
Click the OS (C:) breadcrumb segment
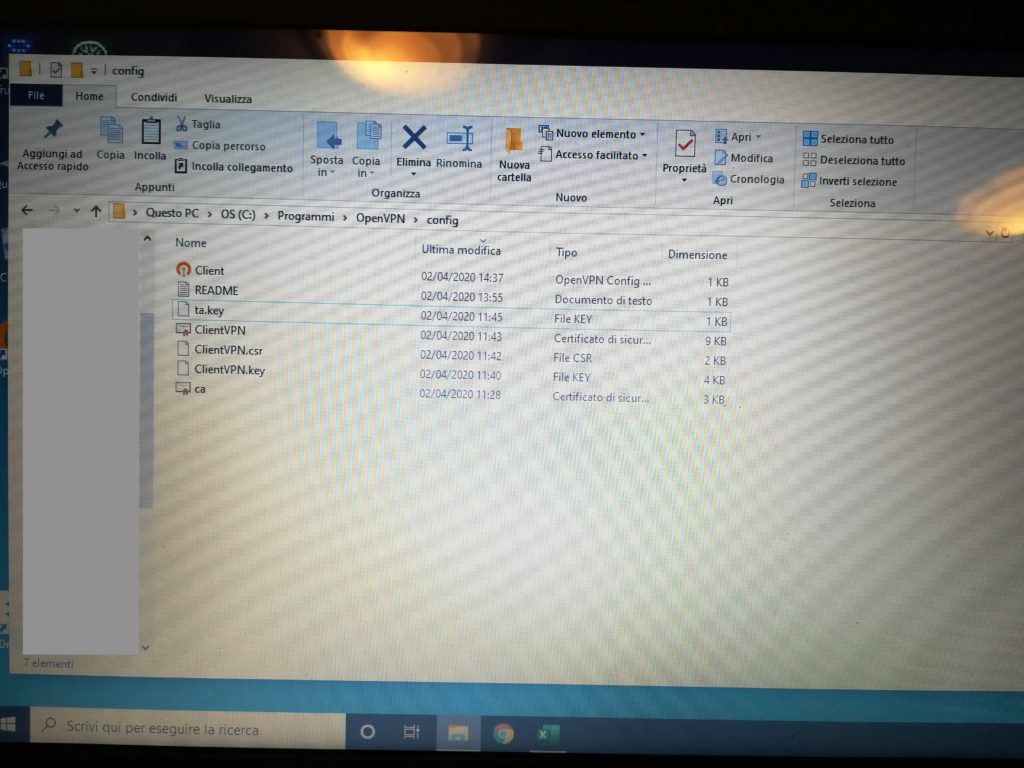[x=238, y=214]
